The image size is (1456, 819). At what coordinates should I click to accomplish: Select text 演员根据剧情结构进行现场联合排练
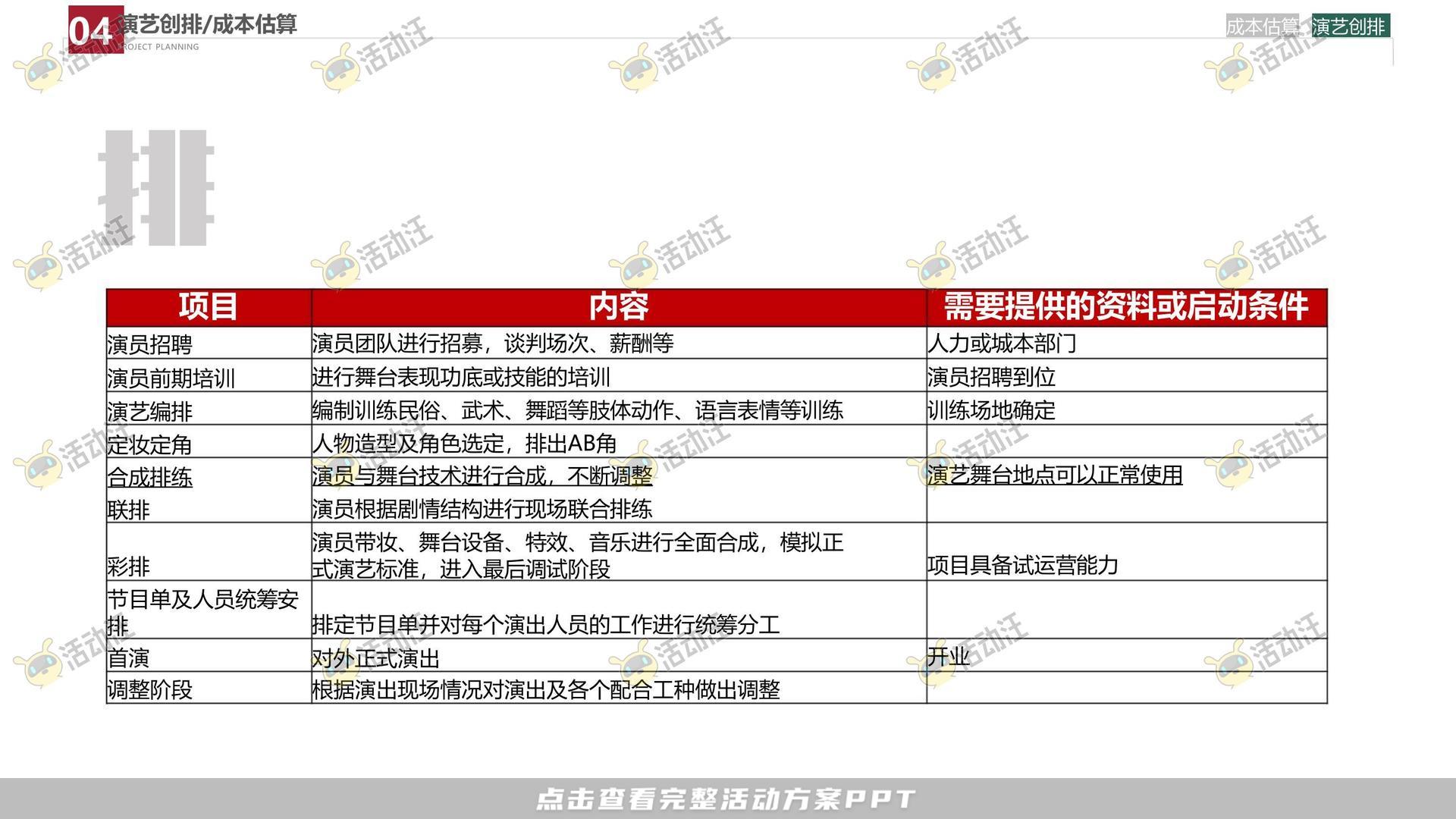tap(482, 509)
